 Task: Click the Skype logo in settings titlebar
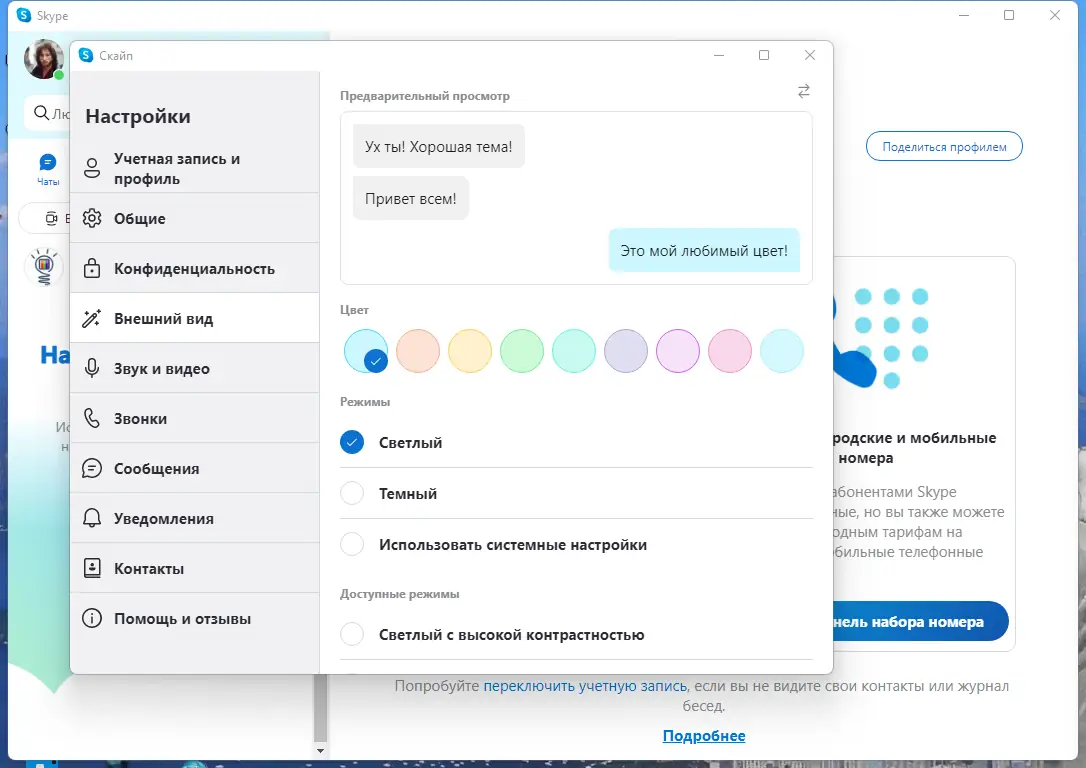point(88,56)
